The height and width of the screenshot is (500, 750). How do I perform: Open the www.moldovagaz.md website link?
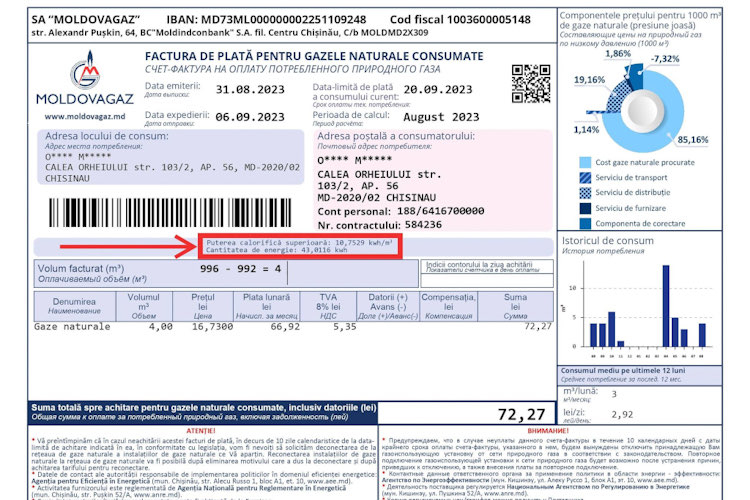(x=85, y=117)
